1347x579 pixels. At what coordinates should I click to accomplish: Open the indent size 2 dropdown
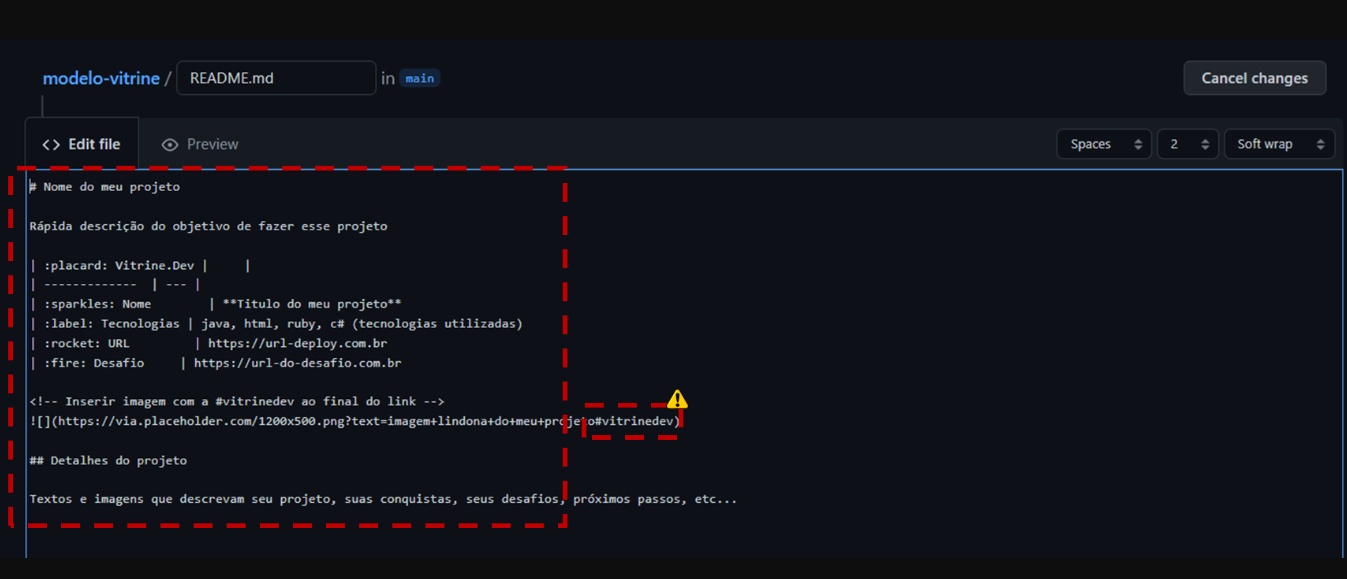1188,144
